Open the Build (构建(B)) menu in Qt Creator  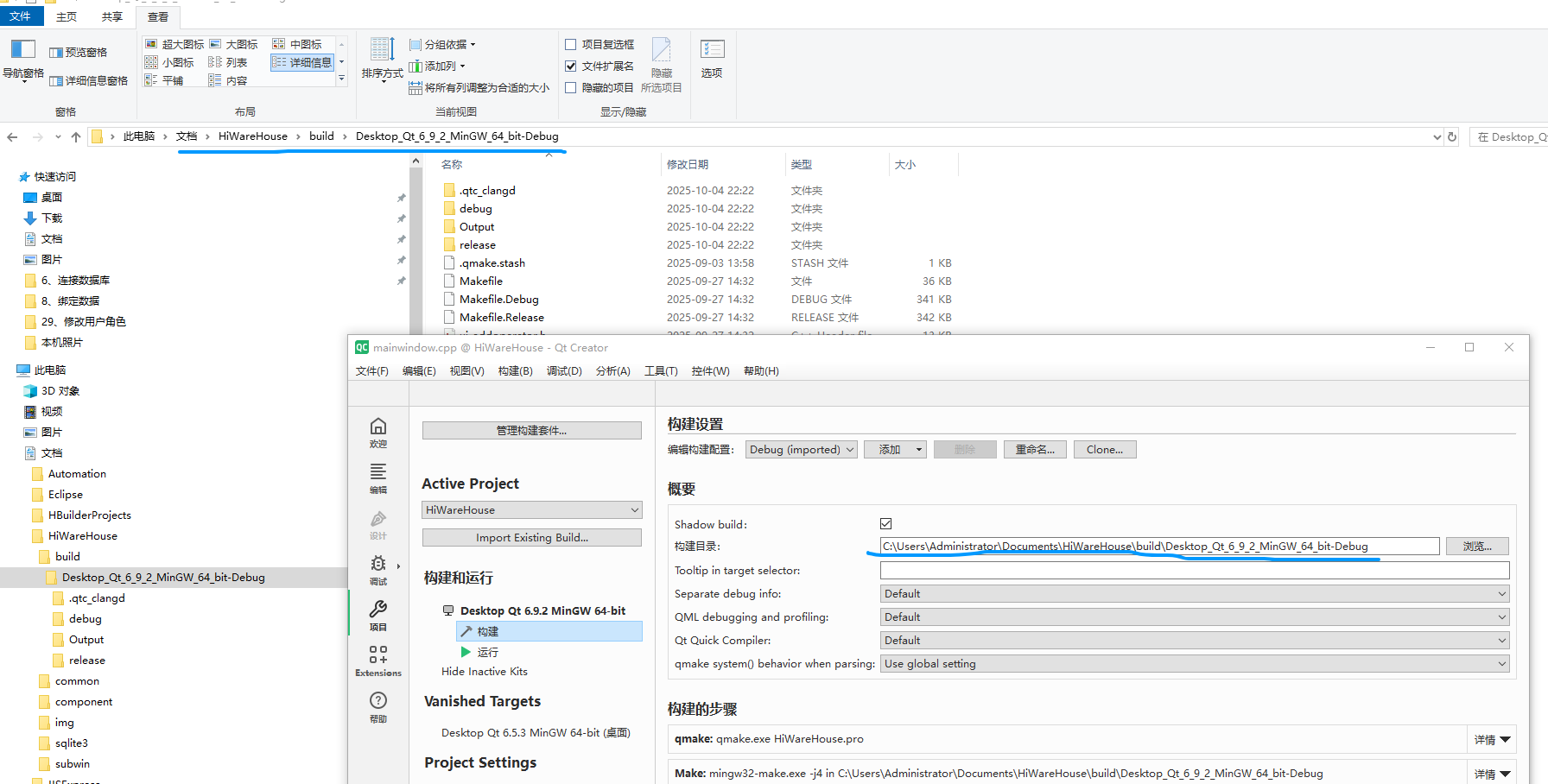click(516, 370)
